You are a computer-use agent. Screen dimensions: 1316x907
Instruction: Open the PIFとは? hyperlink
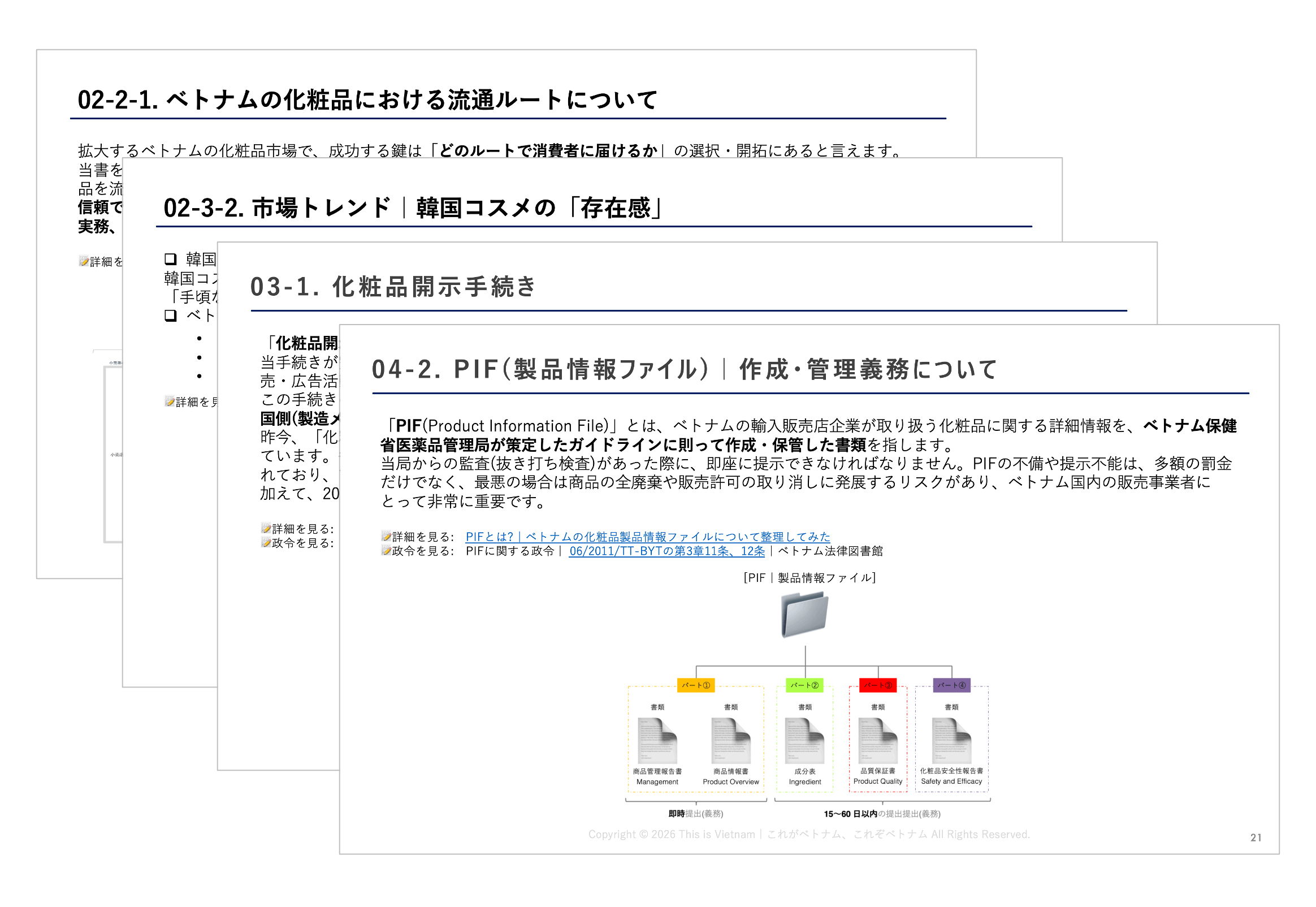[x=647, y=537]
